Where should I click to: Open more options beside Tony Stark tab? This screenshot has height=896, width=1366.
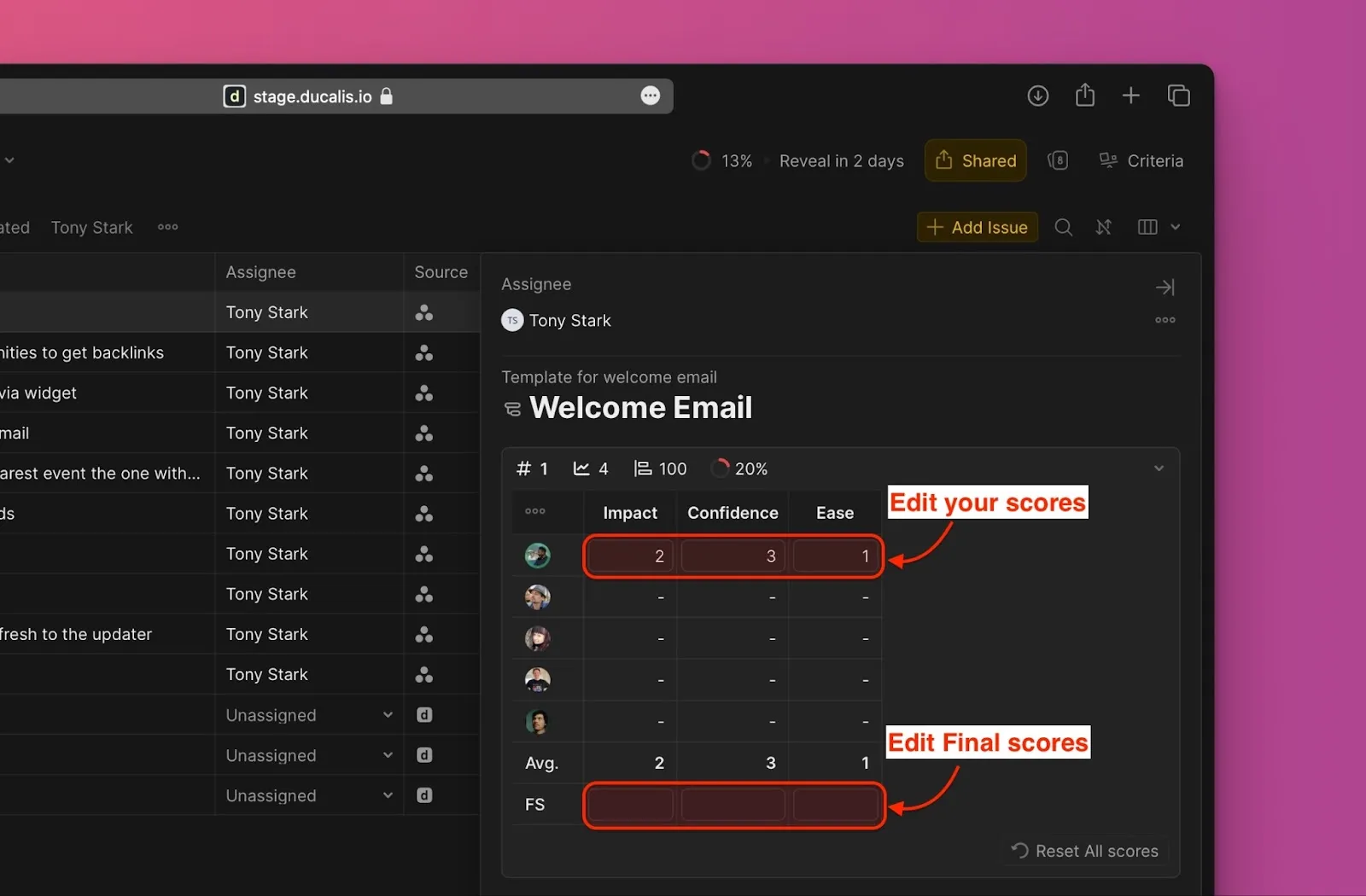coord(167,227)
